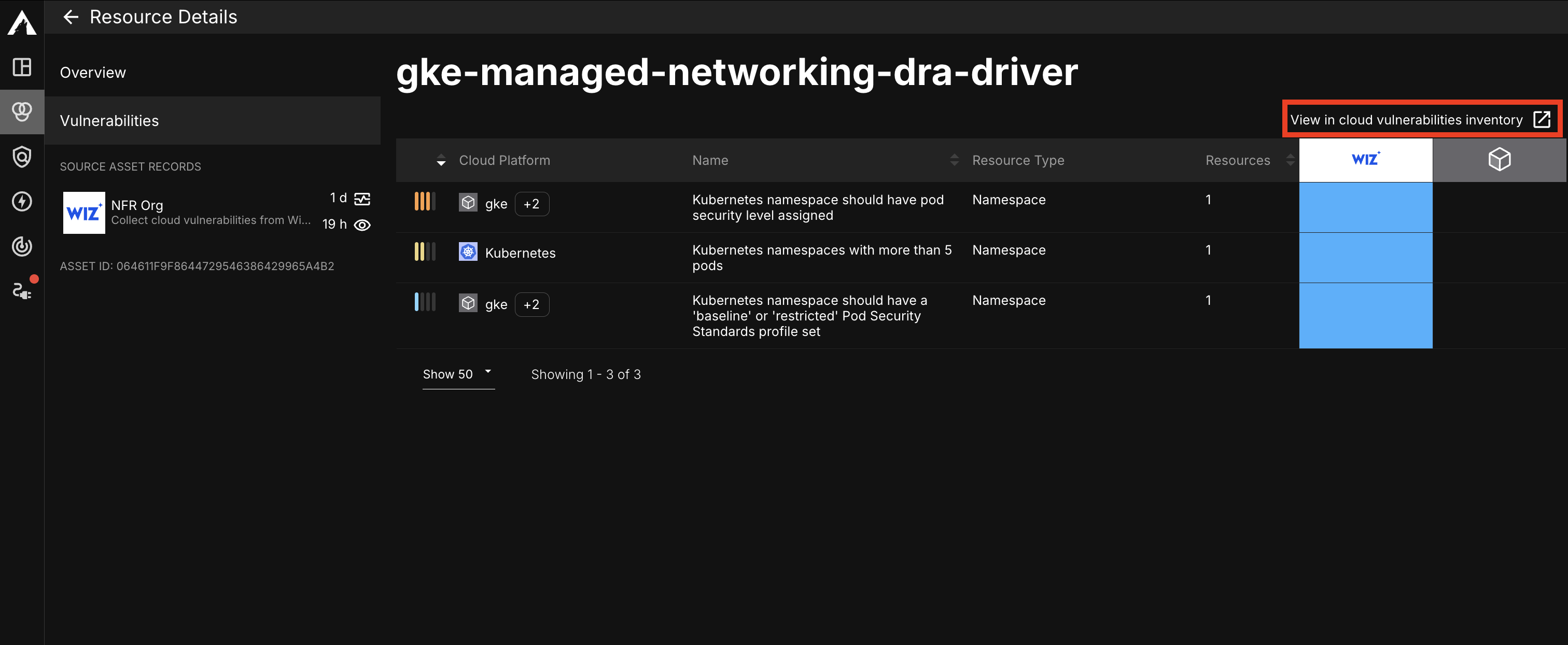Click Namespace type in pod security level row

1009,200
